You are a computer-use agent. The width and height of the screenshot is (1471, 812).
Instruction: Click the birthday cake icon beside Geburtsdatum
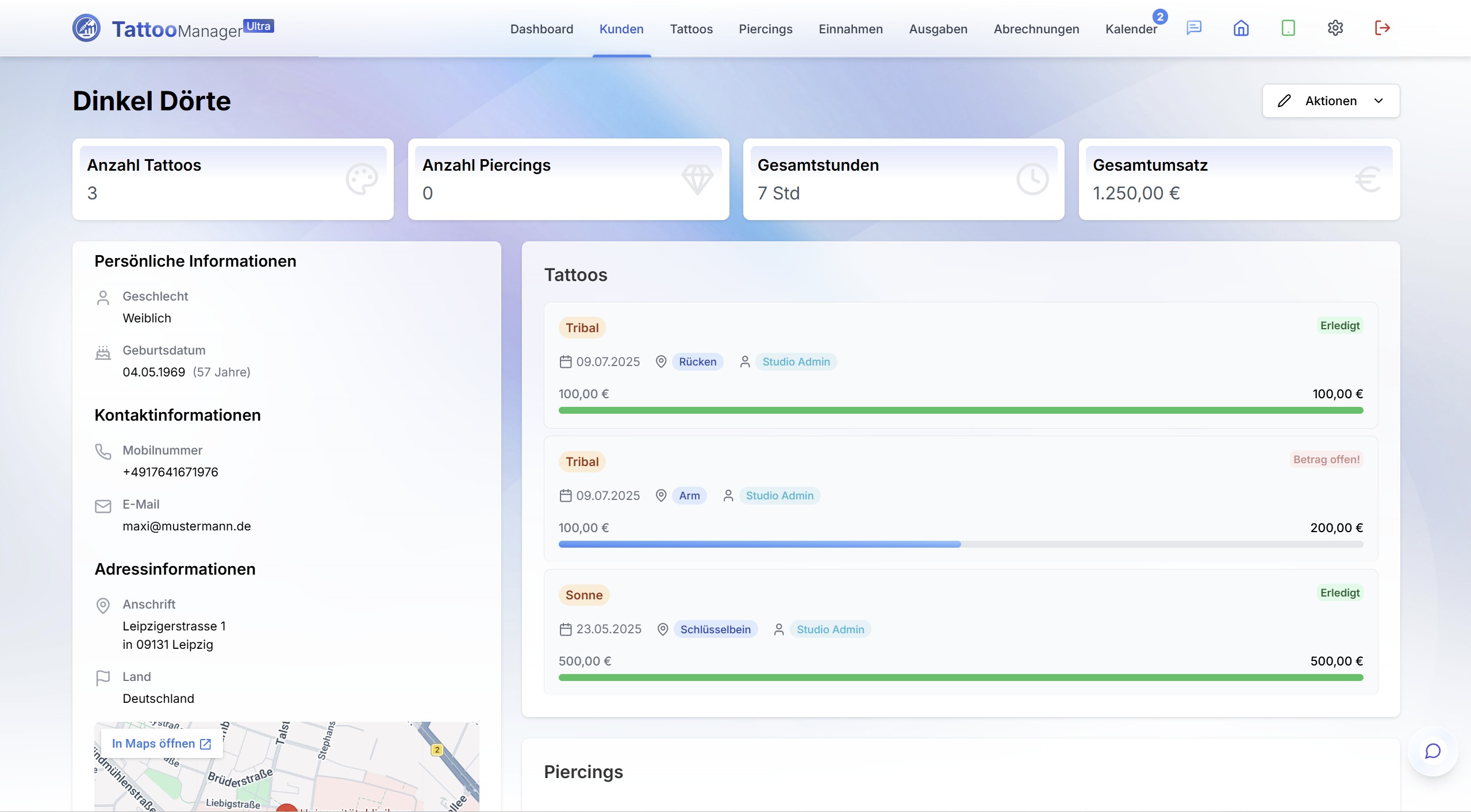click(x=103, y=352)
